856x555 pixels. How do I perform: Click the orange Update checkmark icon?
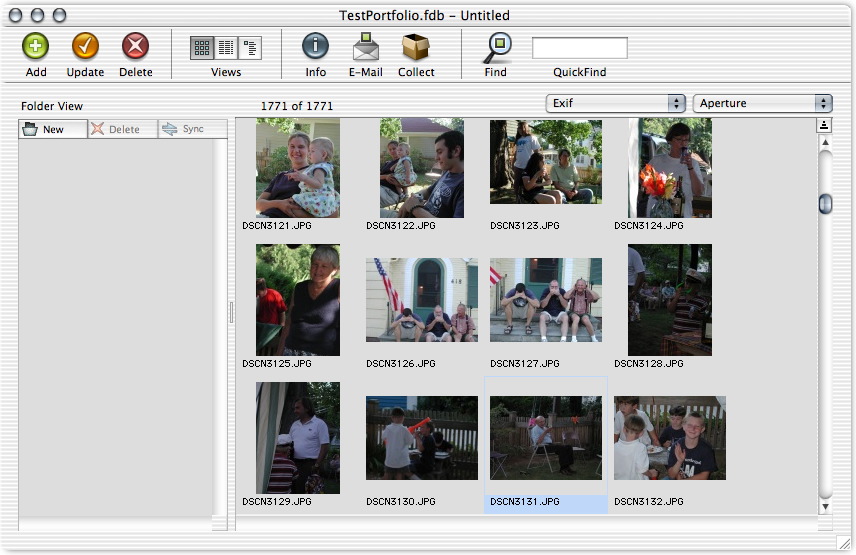[x=85, y=47]
